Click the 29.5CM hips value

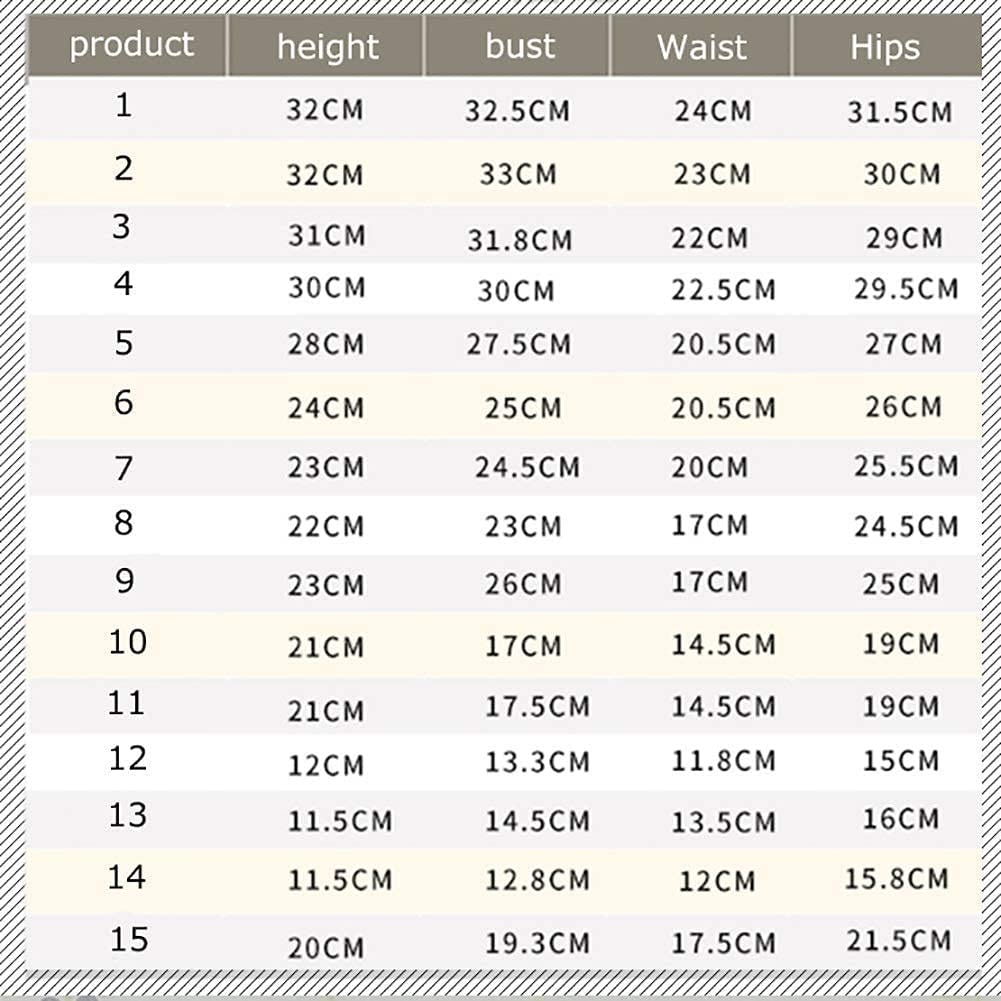907,289
